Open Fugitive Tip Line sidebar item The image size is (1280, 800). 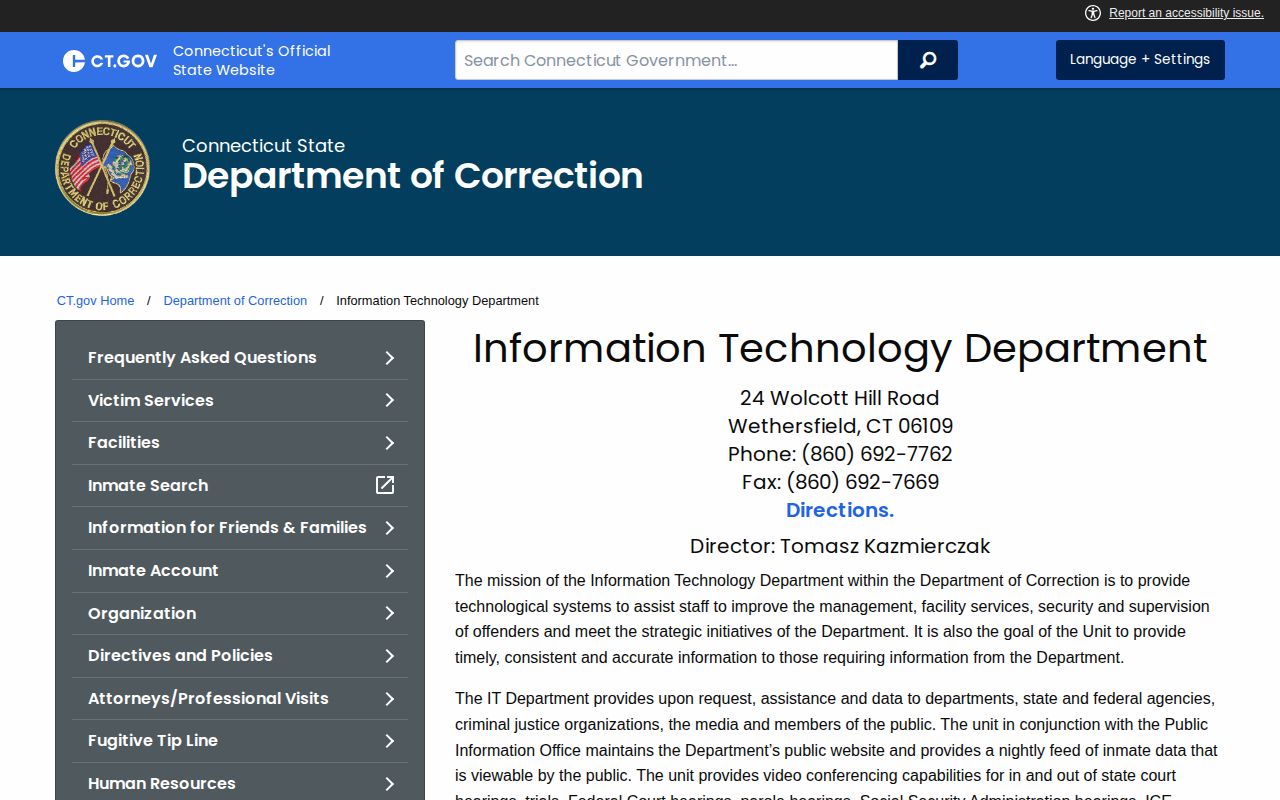click(153, 740)
